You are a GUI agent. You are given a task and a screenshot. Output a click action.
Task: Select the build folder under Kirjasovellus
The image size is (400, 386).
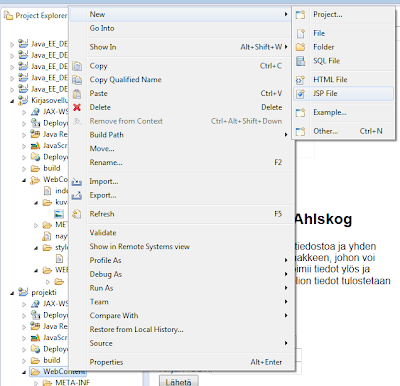point(52,168)
